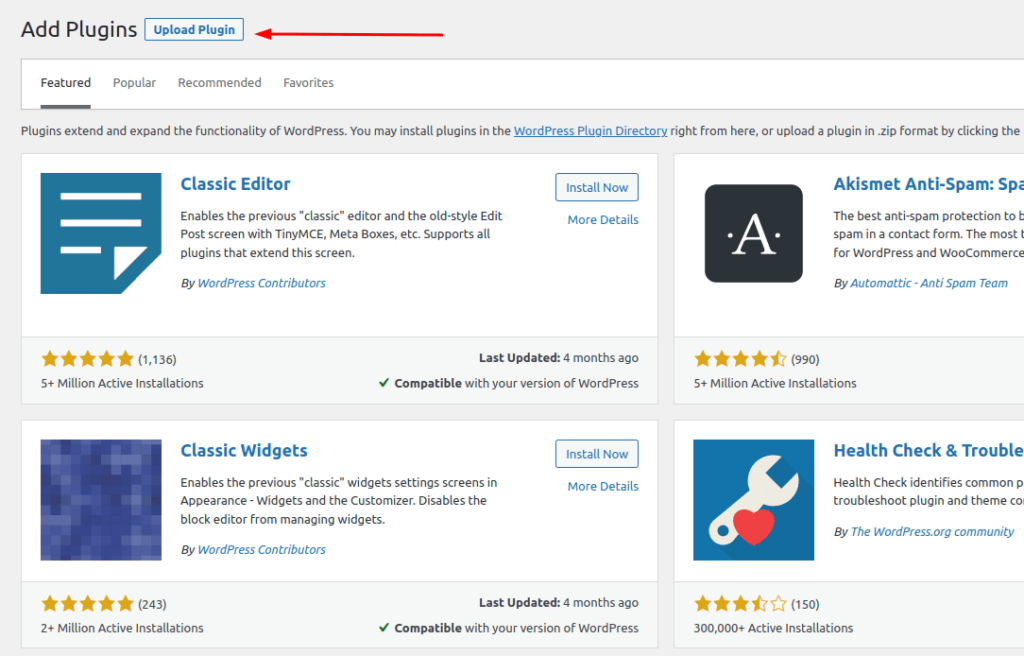Install the Classic Widgets plugin now
The image size is (1024, 656).
pyautogui.click(x=597, y=454)
